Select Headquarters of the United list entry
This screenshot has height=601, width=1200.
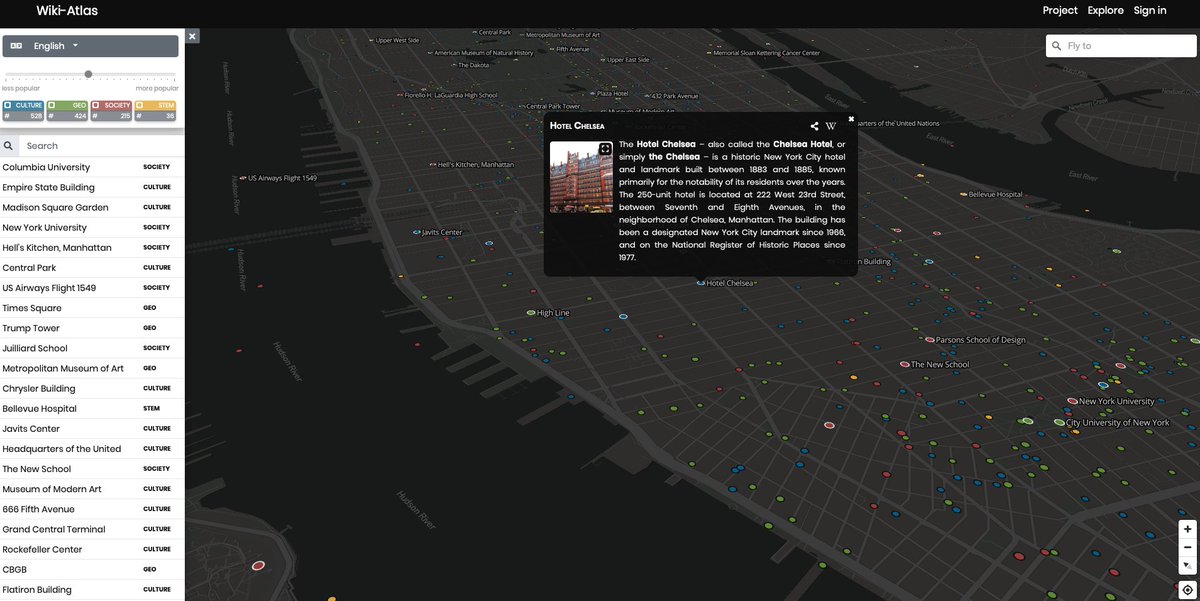[x=92, y=449]
